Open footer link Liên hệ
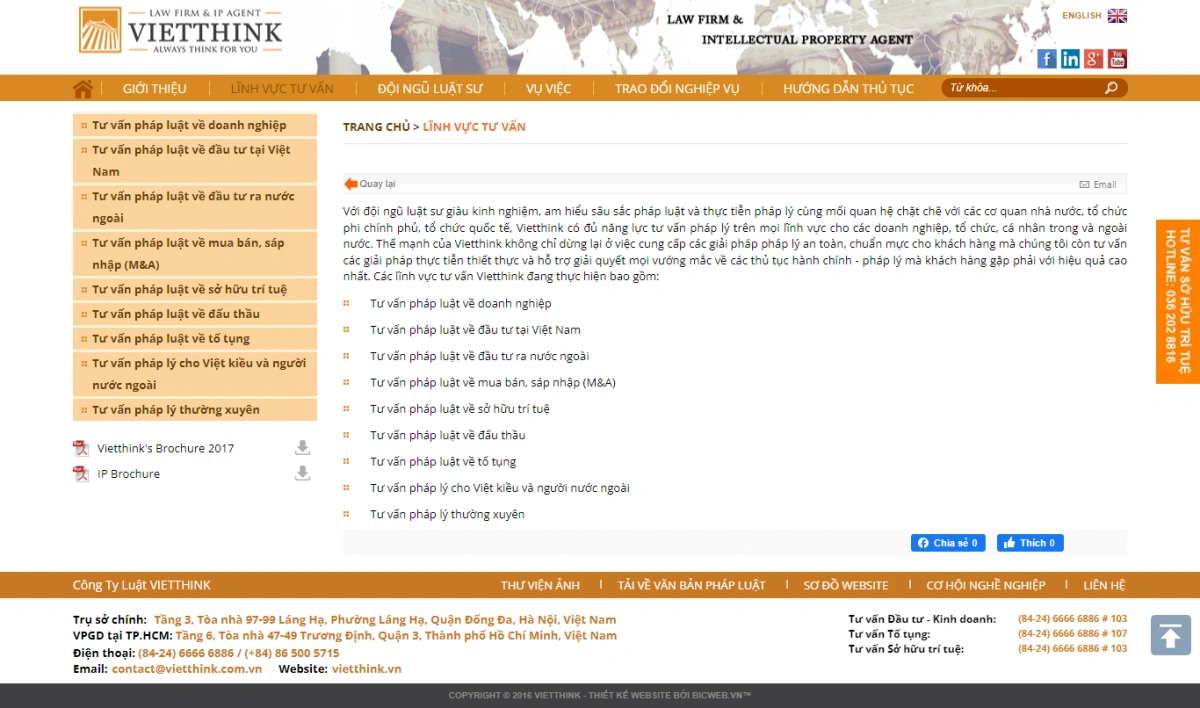1200x708 pixels. pos(1104,585)
